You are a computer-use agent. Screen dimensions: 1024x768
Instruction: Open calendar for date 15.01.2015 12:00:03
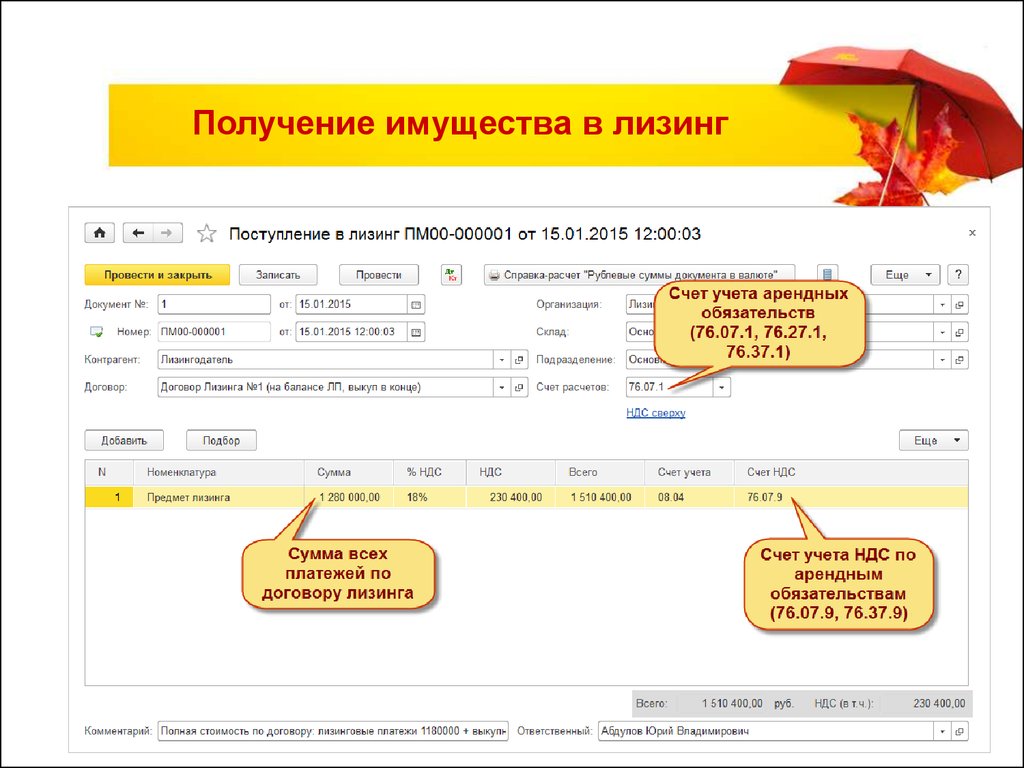416,332
